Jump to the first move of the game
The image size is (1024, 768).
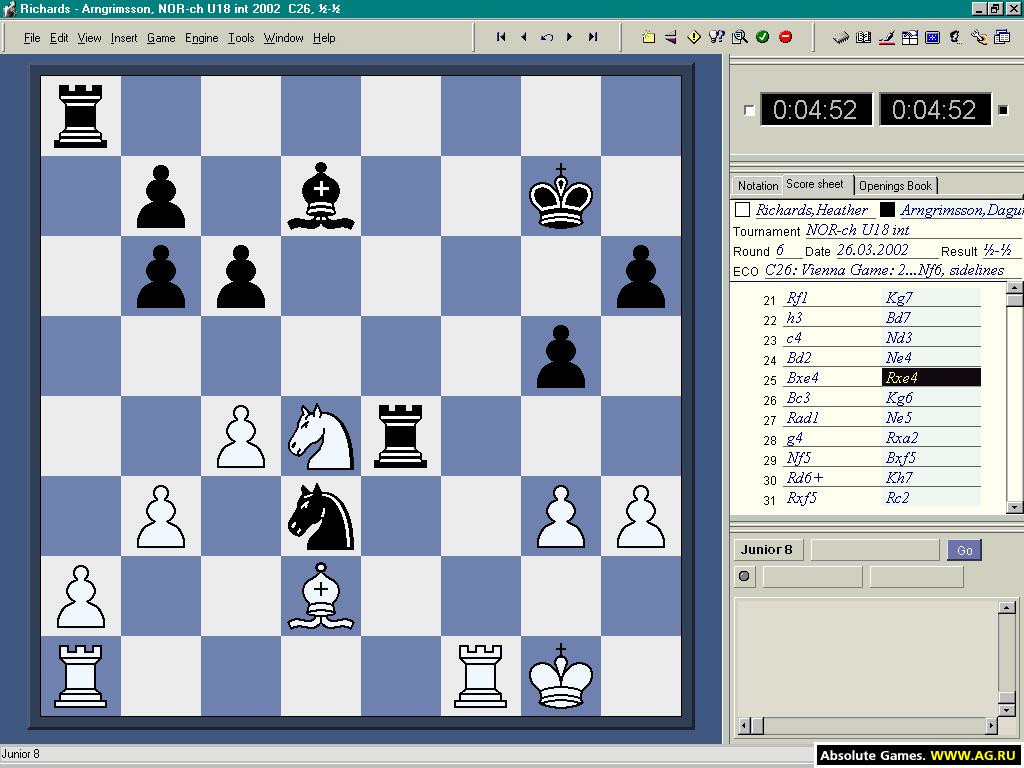(501, 37)
